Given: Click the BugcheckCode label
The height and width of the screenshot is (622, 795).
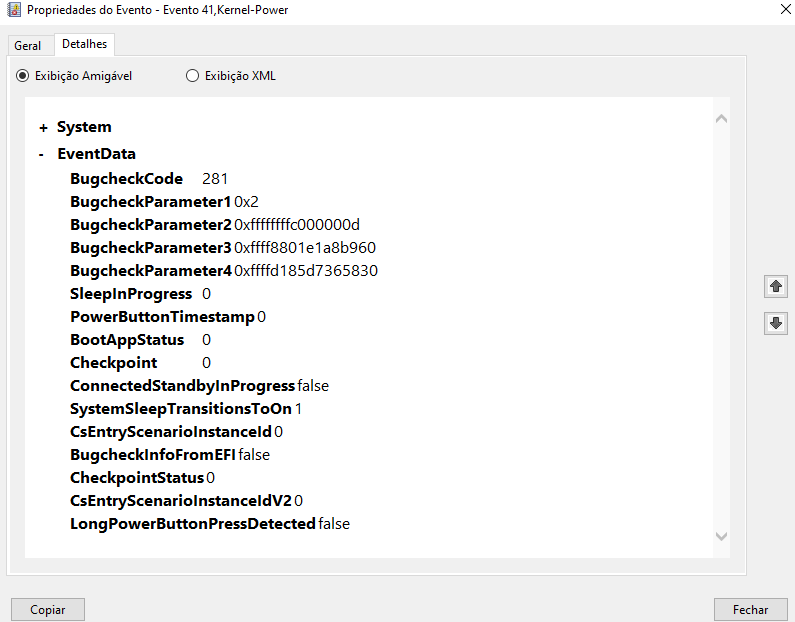Looking at the screenshot, I should (x=126, y=179).
